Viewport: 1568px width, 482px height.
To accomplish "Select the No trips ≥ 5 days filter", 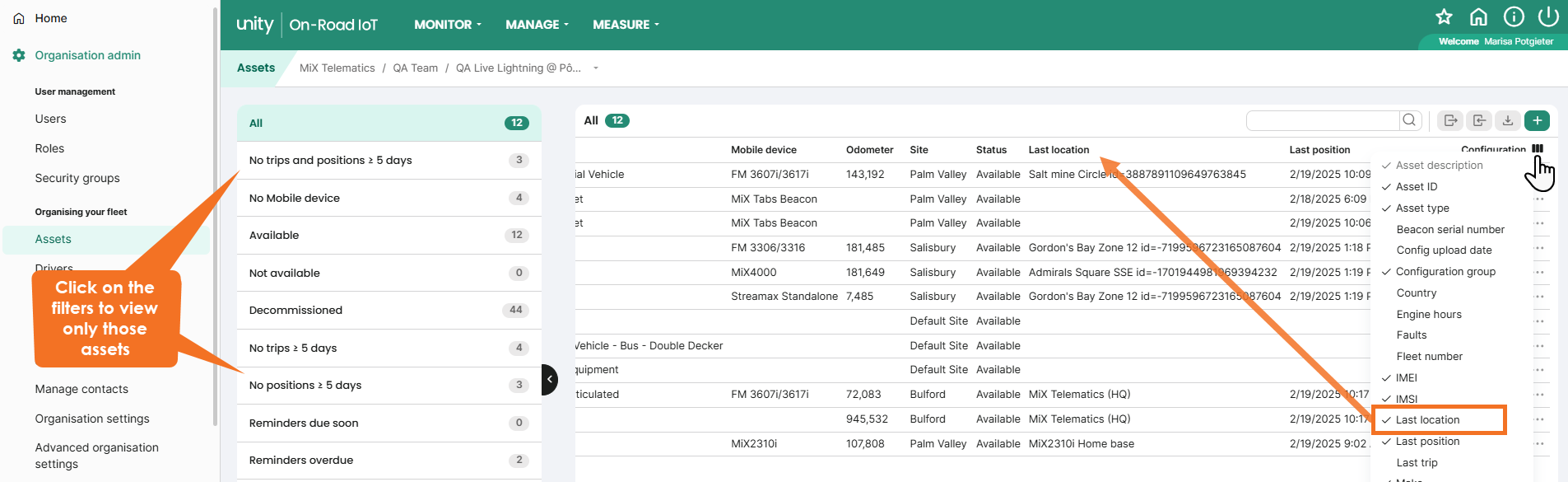I will pos(389,348).
